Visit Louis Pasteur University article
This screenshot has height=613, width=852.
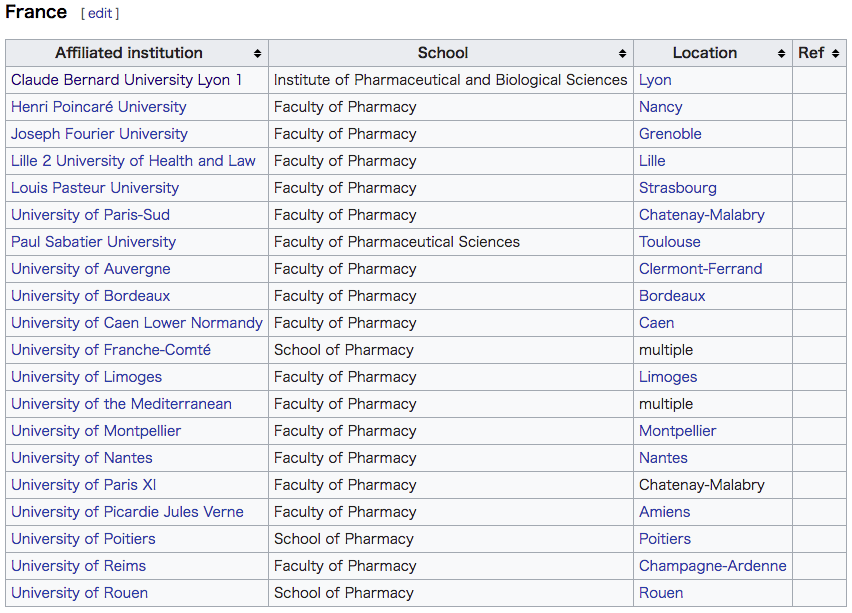[95, 188]
